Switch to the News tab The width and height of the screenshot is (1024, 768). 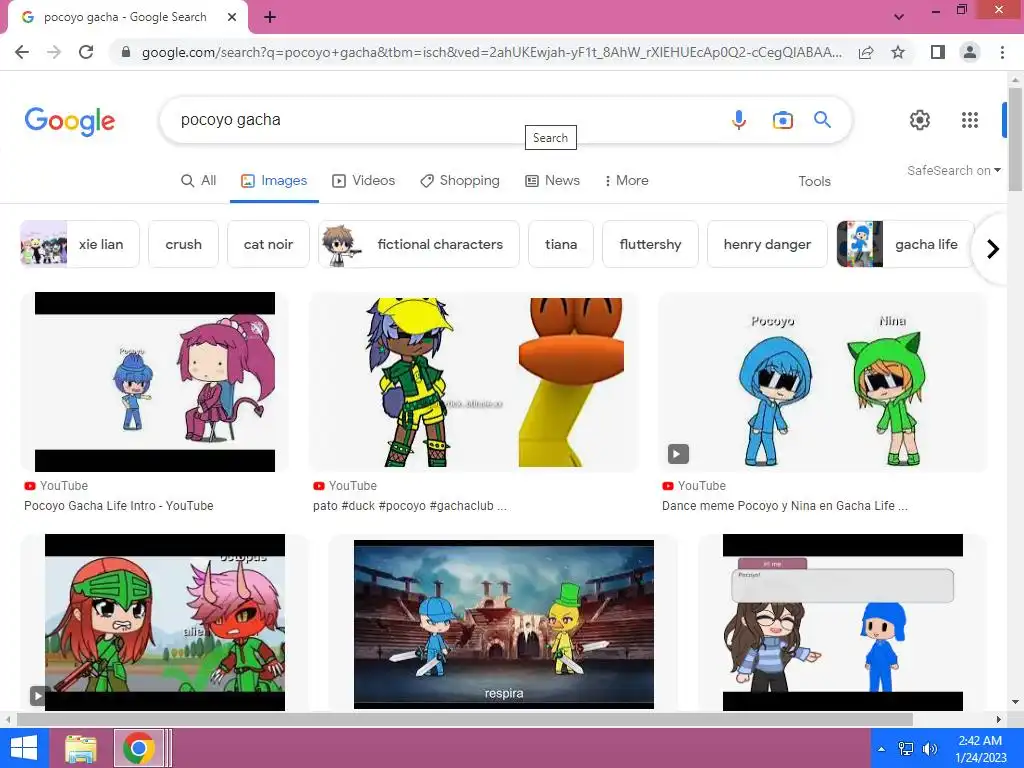552,181
